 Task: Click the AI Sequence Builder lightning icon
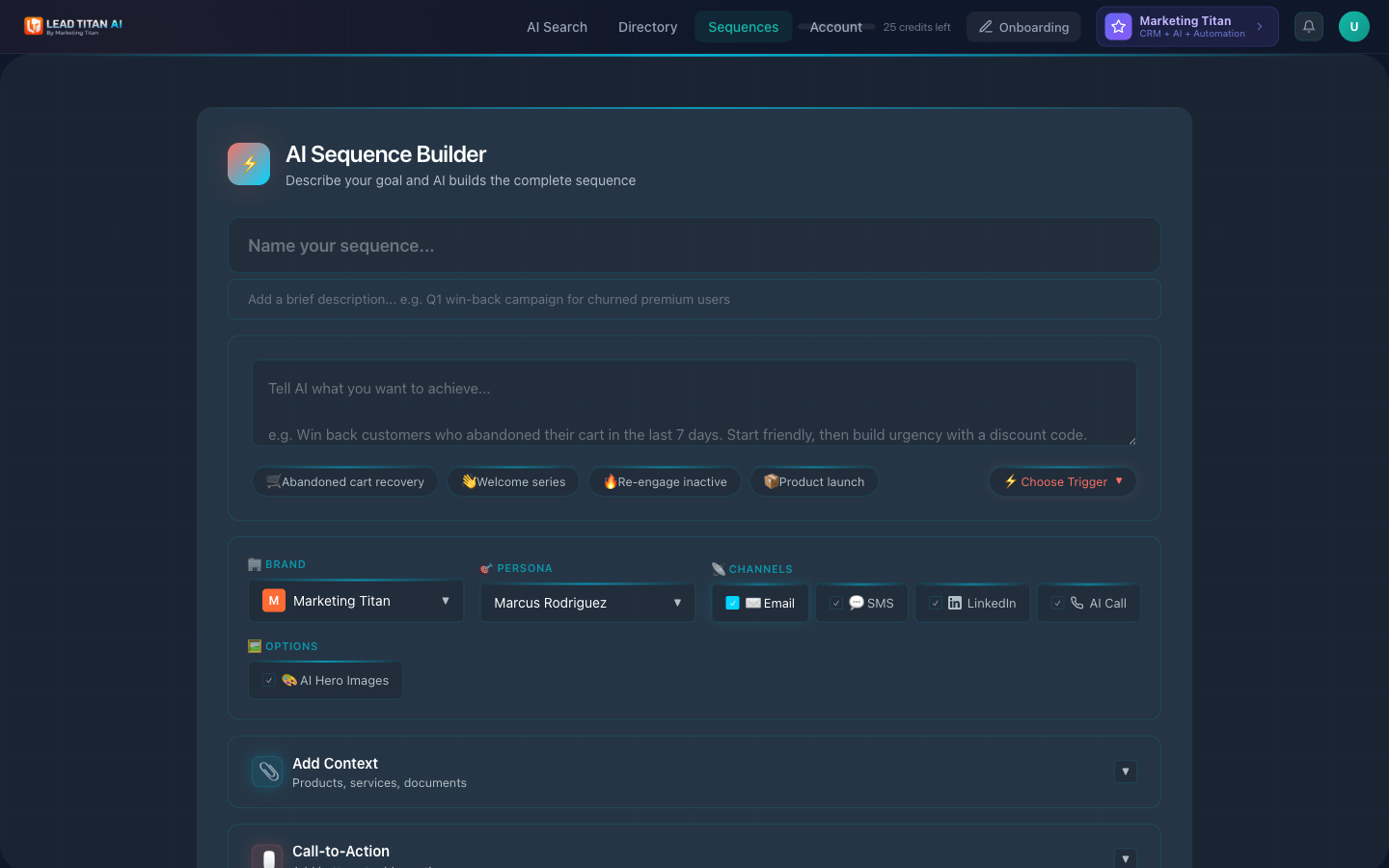[249, 164]
